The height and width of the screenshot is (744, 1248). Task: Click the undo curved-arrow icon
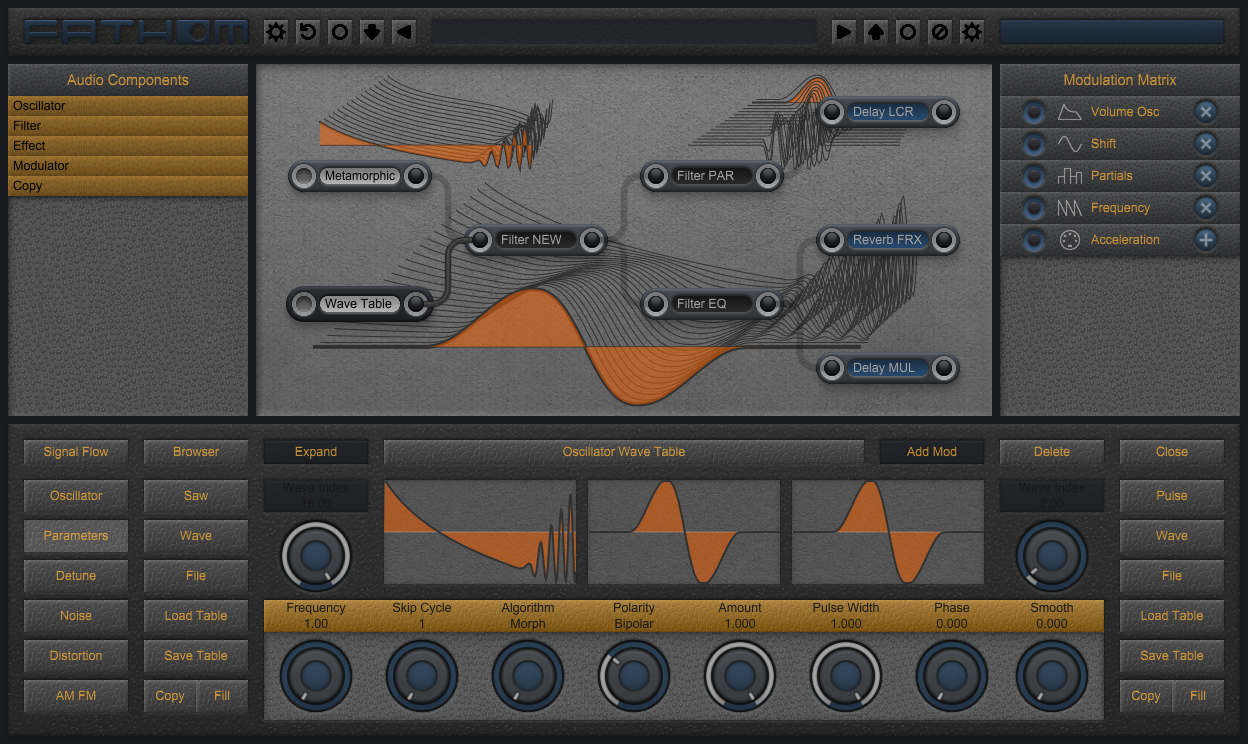click(308, 32)
